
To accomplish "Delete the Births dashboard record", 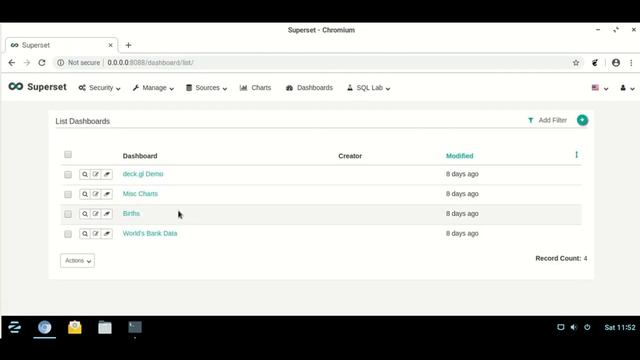I will [107, 214].
